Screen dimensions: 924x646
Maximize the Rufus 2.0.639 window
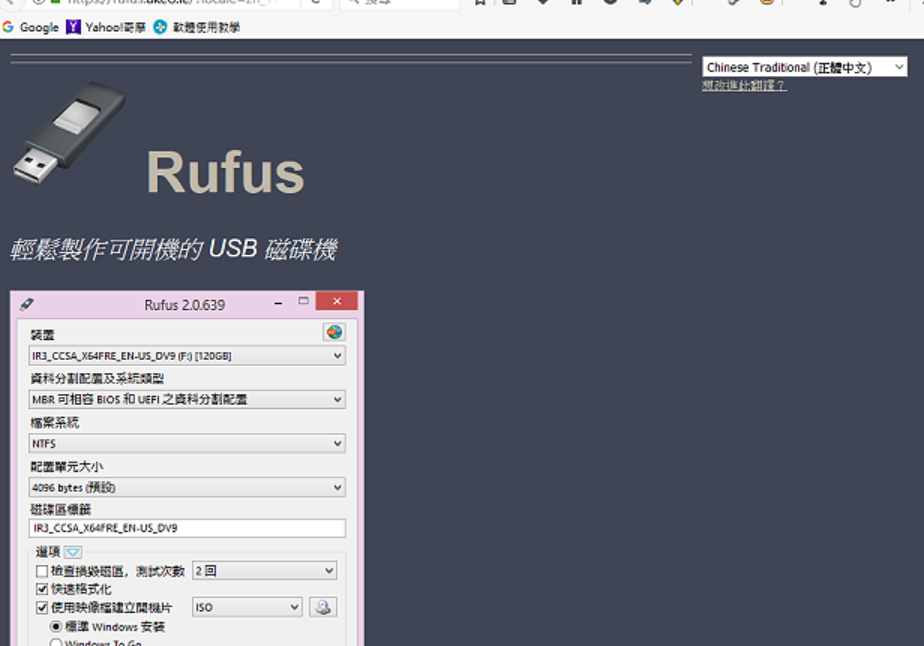click(303, 301)
